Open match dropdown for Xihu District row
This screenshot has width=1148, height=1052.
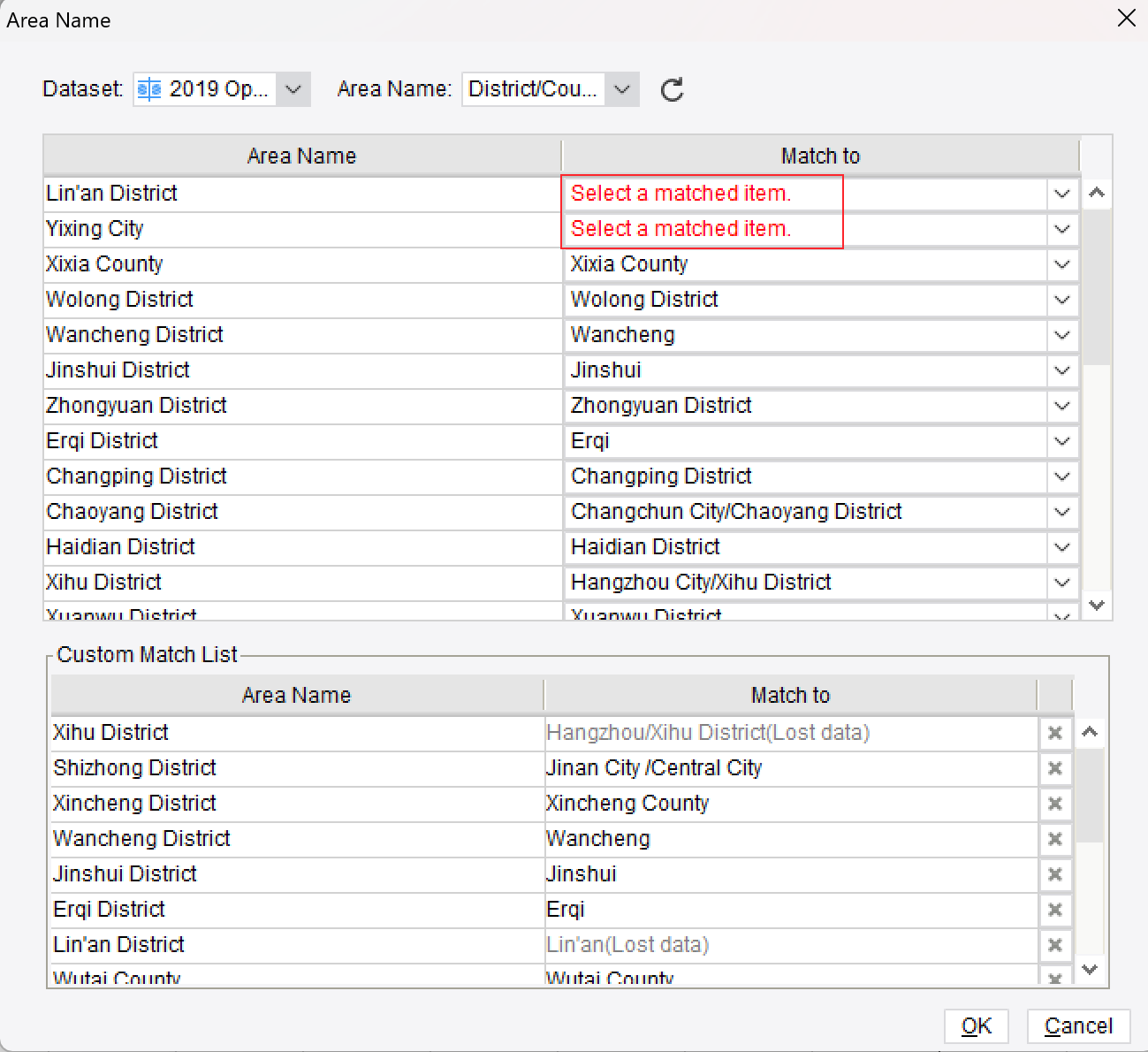(x=1061, y=583)
